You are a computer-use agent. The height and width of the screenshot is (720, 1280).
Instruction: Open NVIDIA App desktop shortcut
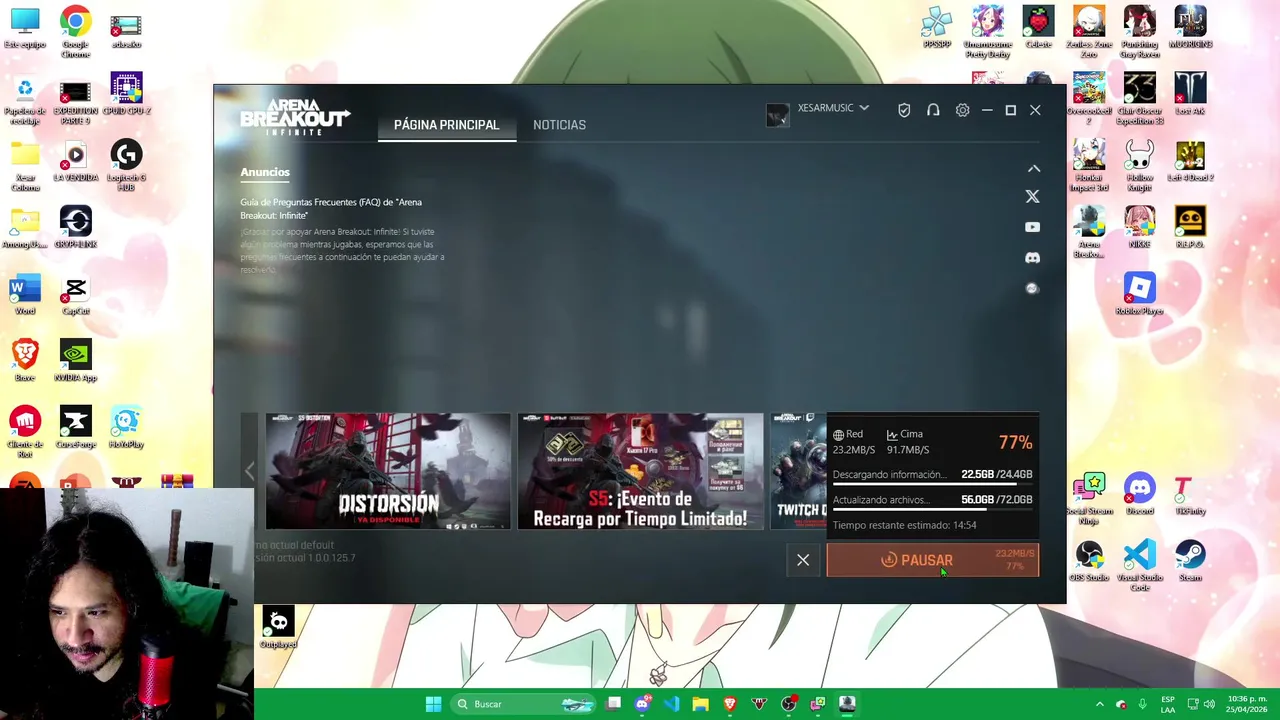click(75, 362)
